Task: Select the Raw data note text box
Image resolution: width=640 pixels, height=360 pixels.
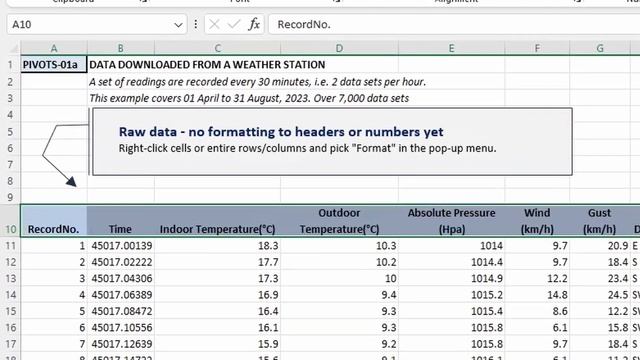Action: coord(332,142)
